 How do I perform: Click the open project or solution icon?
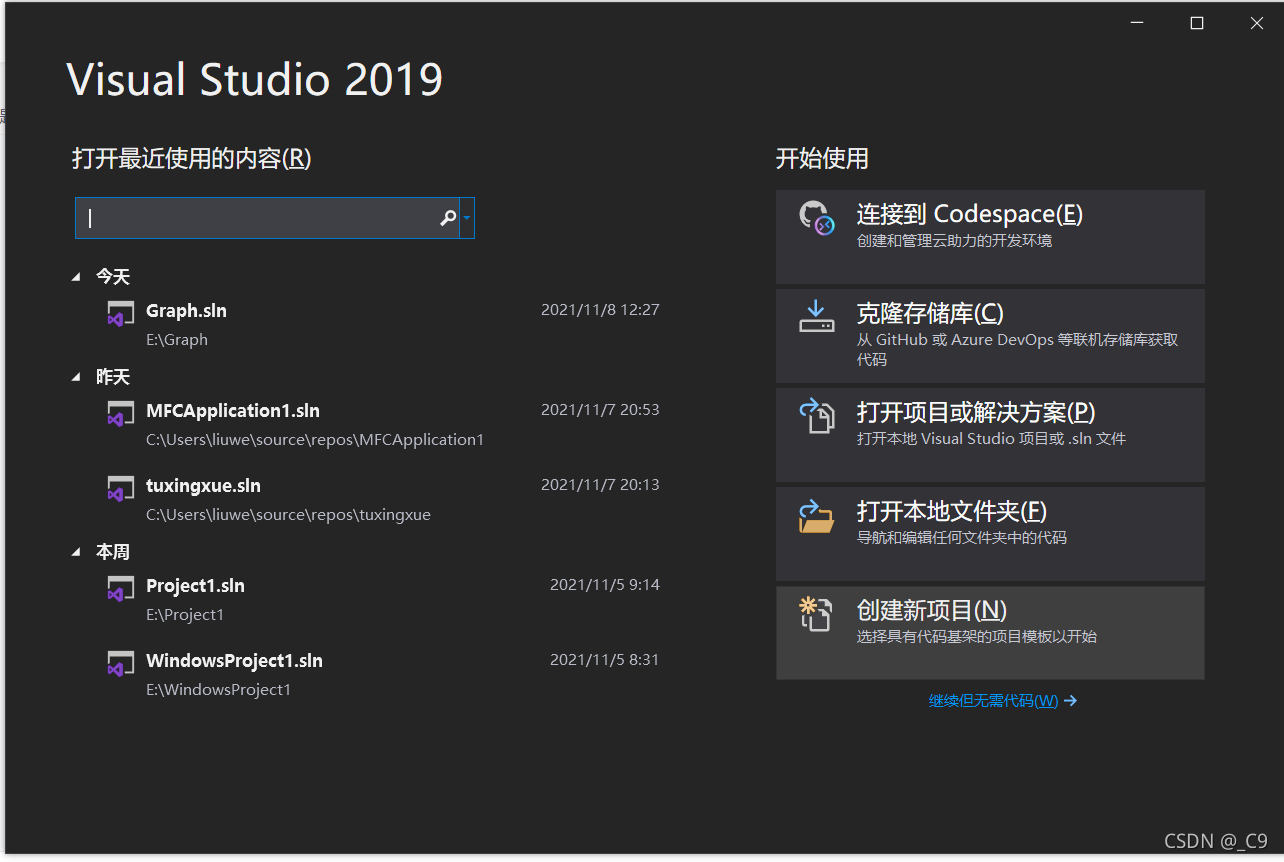pos(816,415)
